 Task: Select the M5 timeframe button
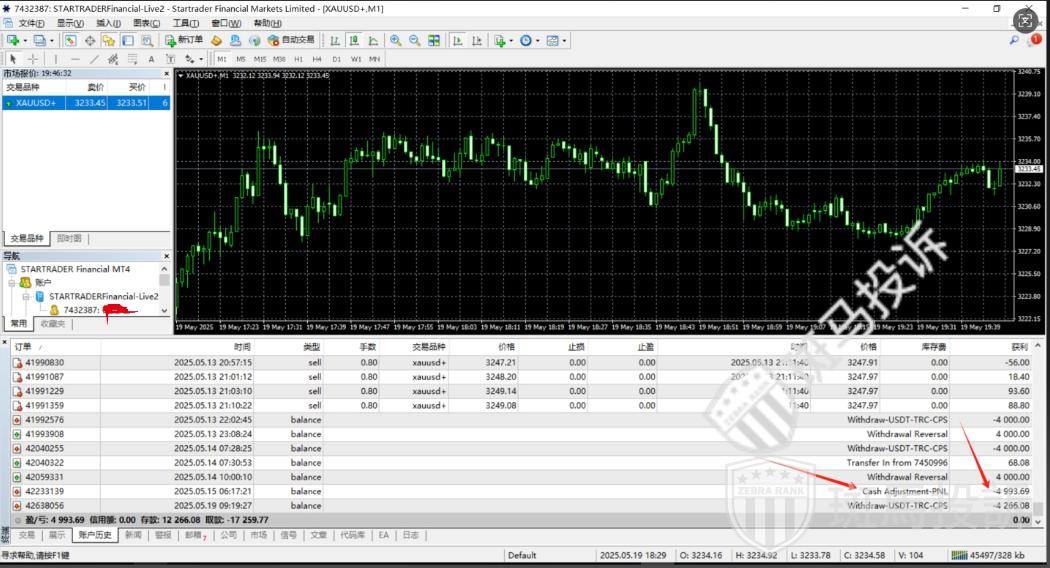[241, 59]
